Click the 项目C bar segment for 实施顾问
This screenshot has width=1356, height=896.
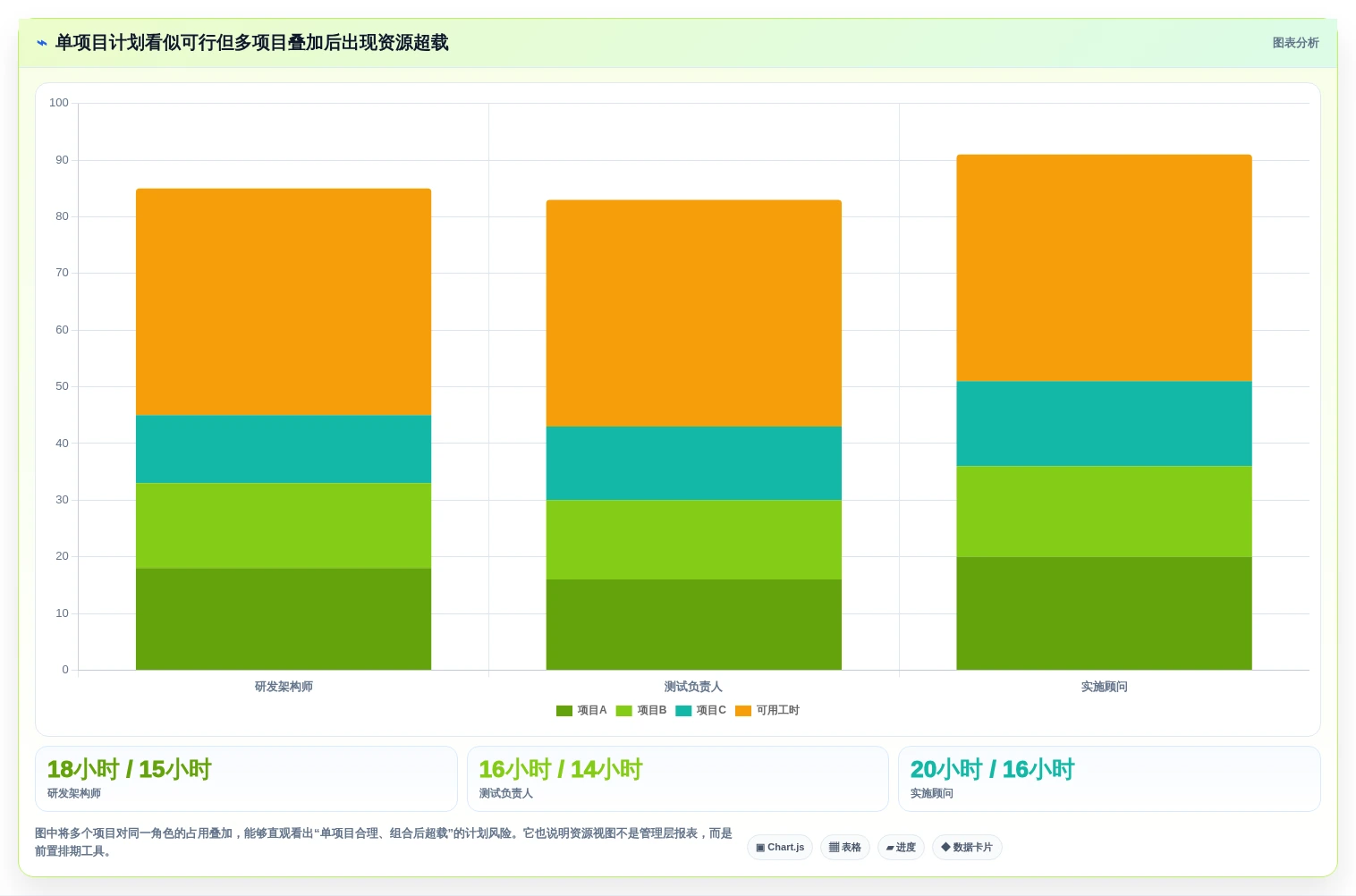pos(1104,424)
